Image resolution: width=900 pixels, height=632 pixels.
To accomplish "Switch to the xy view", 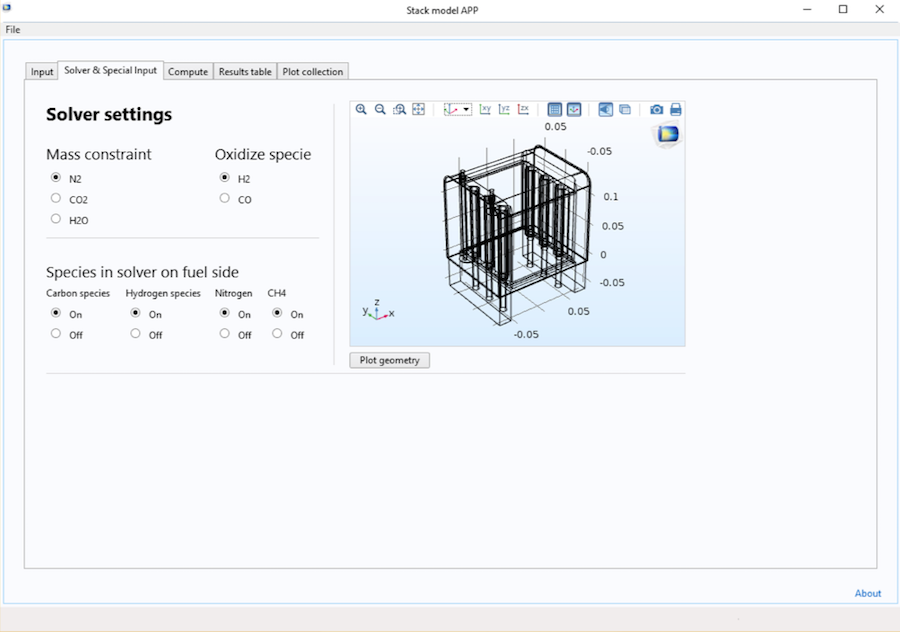I will click(485, 109).
